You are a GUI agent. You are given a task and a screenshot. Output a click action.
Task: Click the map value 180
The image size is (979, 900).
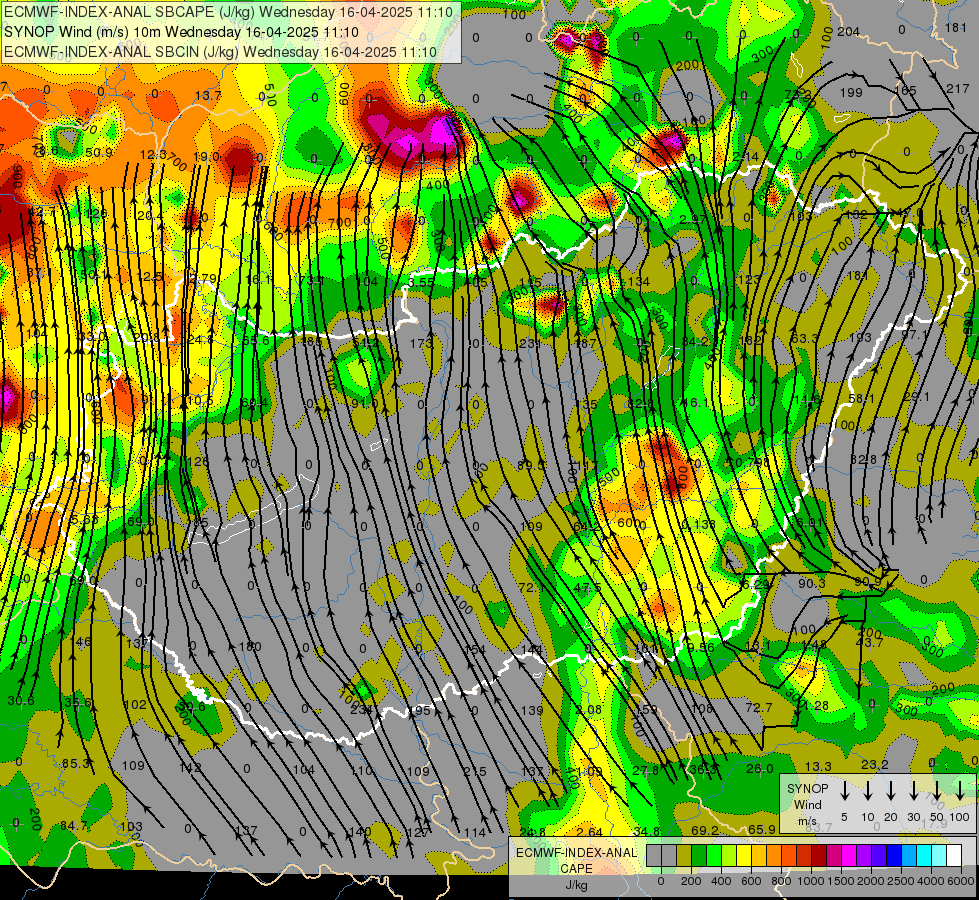tap(250, 646)
